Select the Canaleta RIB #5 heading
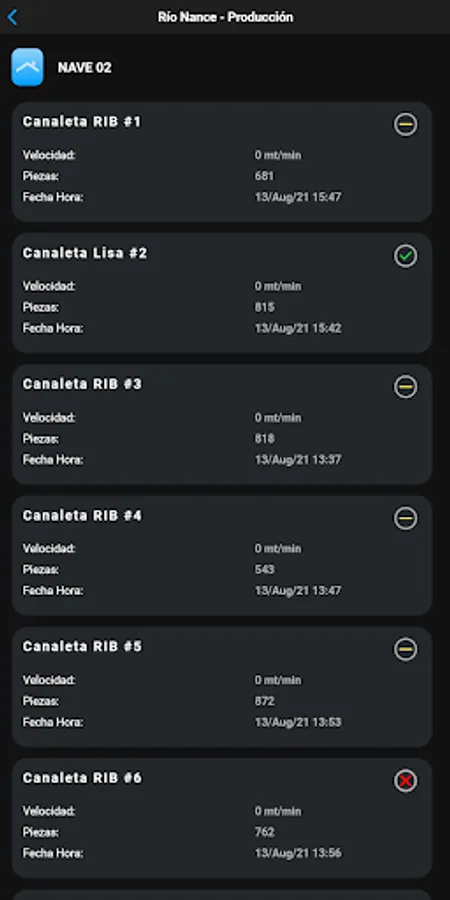The width and height of the screenshot is (450, 900). click(82, 646)
